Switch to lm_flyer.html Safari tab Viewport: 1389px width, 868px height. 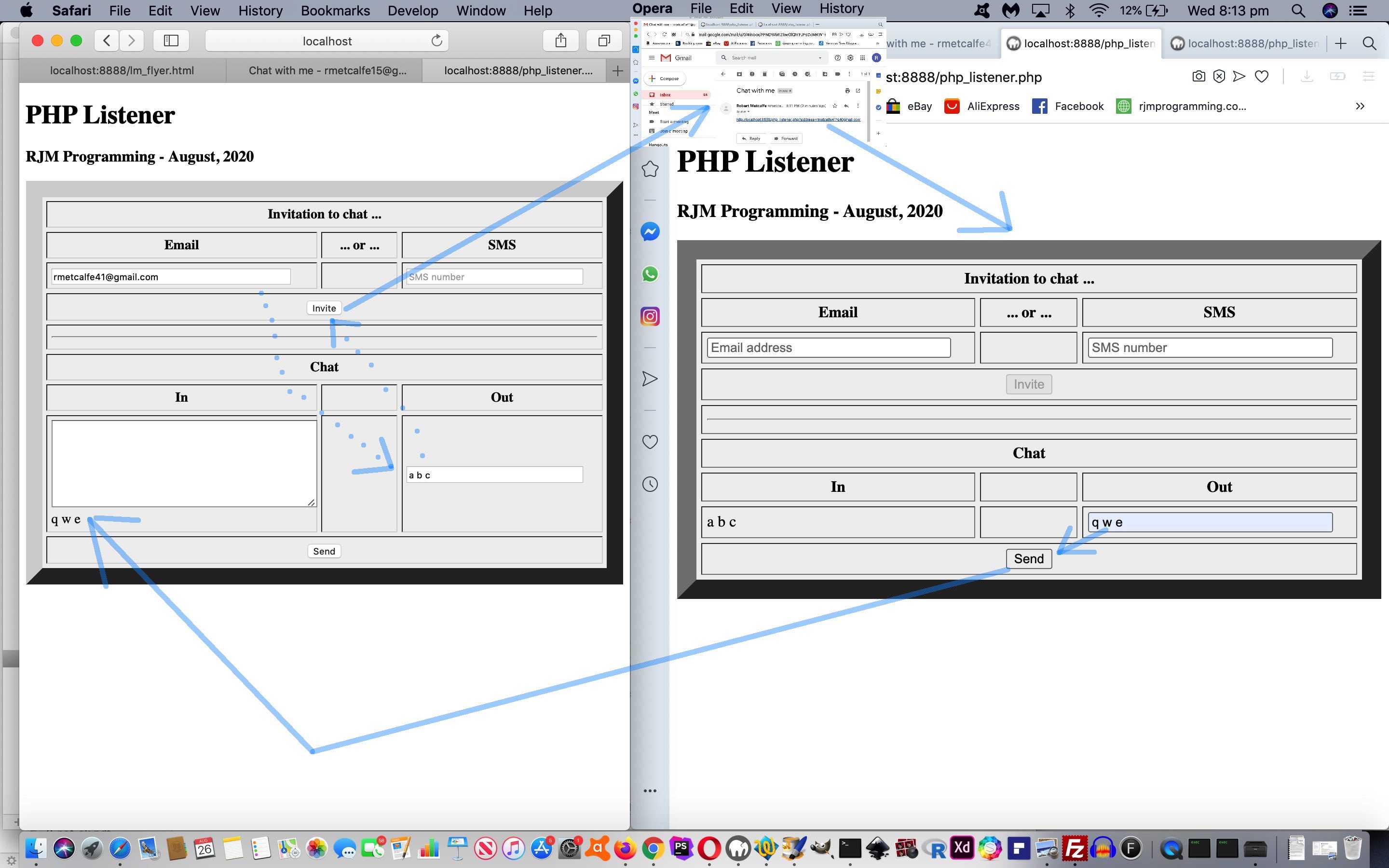(122, 70)
